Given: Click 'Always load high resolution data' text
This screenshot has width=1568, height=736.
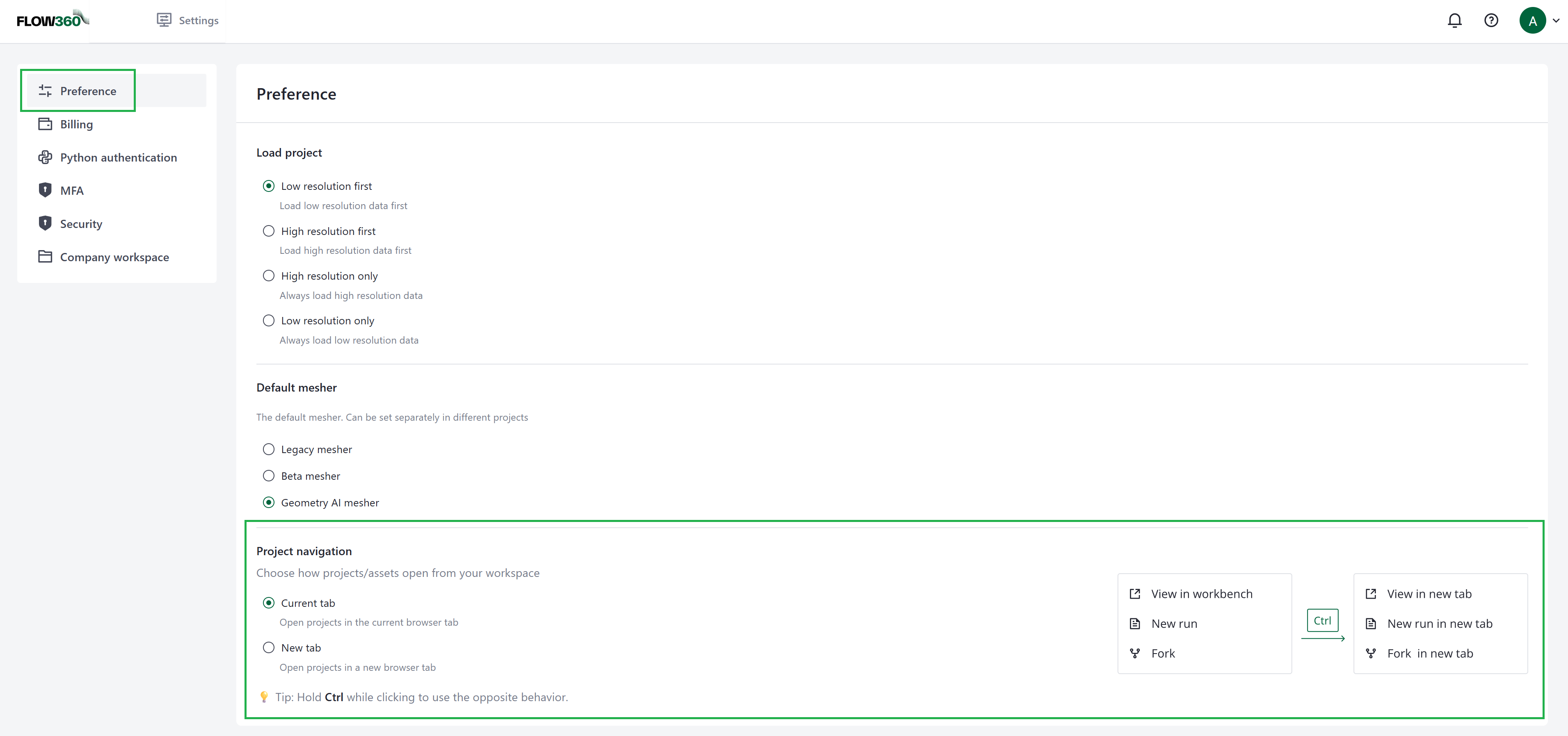Looking at the screenshot, I should [x=351, y=296].
